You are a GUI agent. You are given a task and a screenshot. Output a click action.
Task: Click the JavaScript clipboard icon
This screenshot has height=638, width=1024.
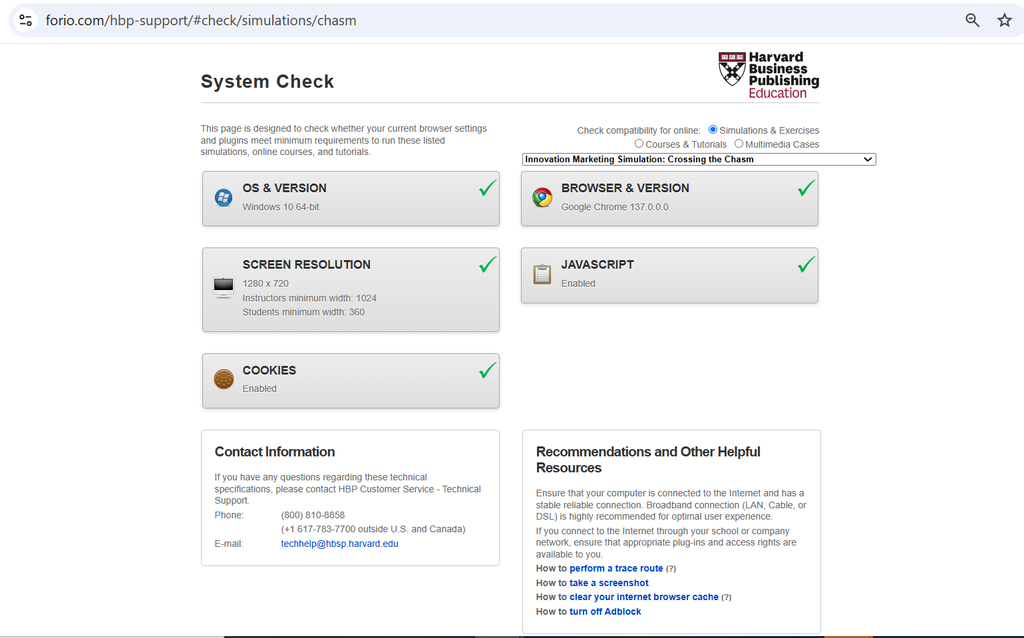(542, 274)
